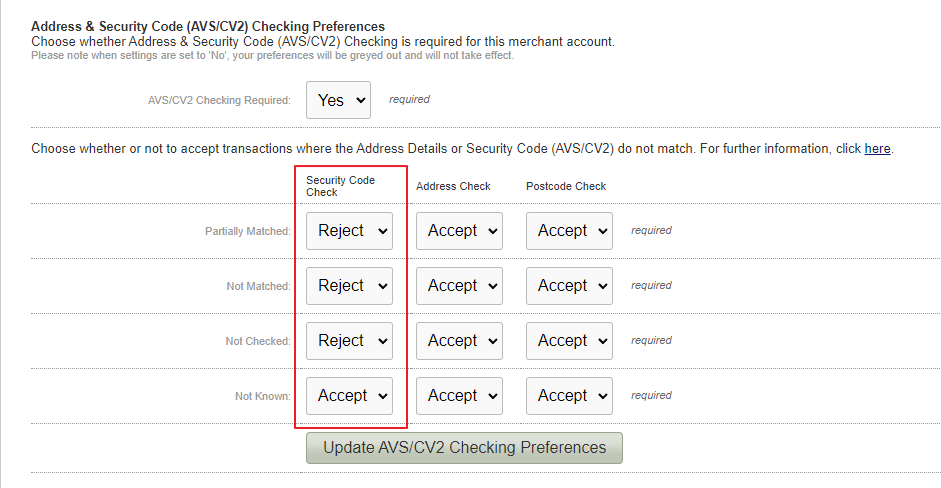The width and height of the screenshot is (941, 488).
Task: Open Not Known Postcode Check dropdown
Action: 570,396
